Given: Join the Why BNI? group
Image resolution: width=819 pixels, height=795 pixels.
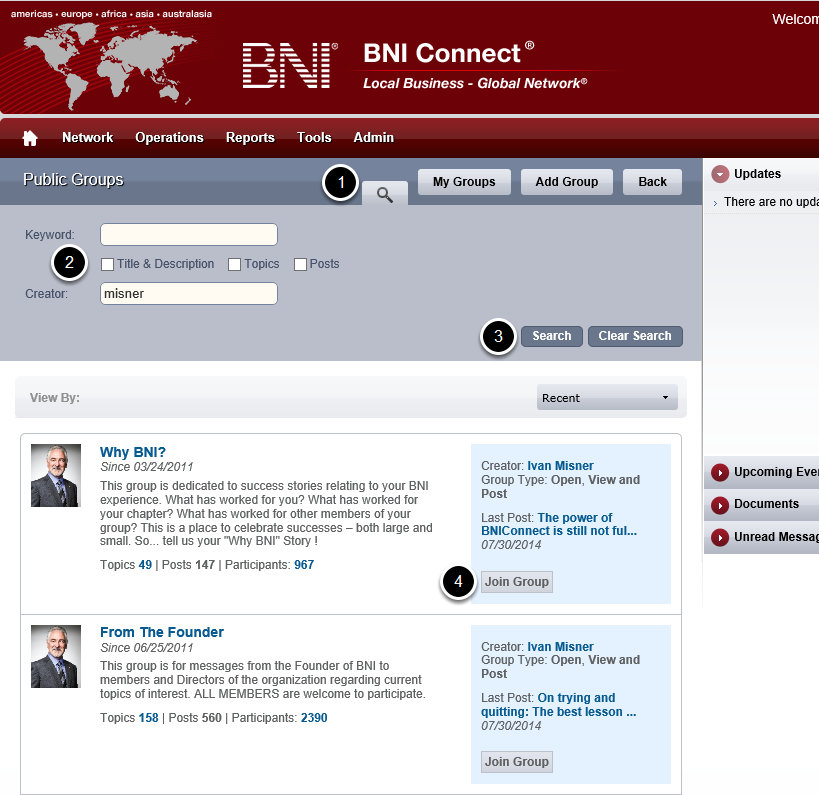Looking at the screenshot, I should (516, 581).
